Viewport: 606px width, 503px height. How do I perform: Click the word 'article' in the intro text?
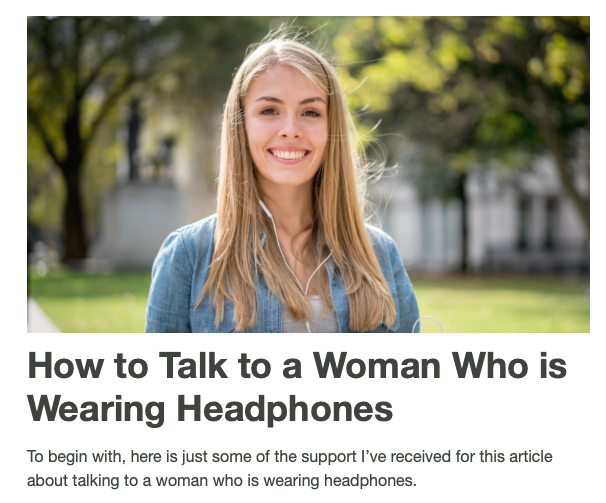(531, 457)
